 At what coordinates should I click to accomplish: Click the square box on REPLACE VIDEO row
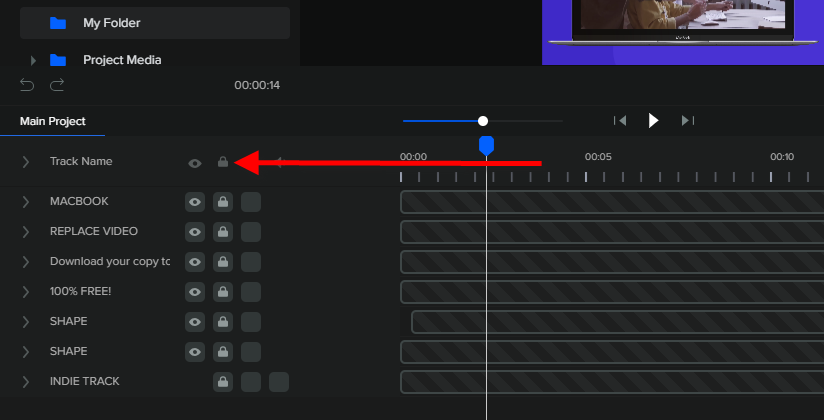(x=251, y=232)
